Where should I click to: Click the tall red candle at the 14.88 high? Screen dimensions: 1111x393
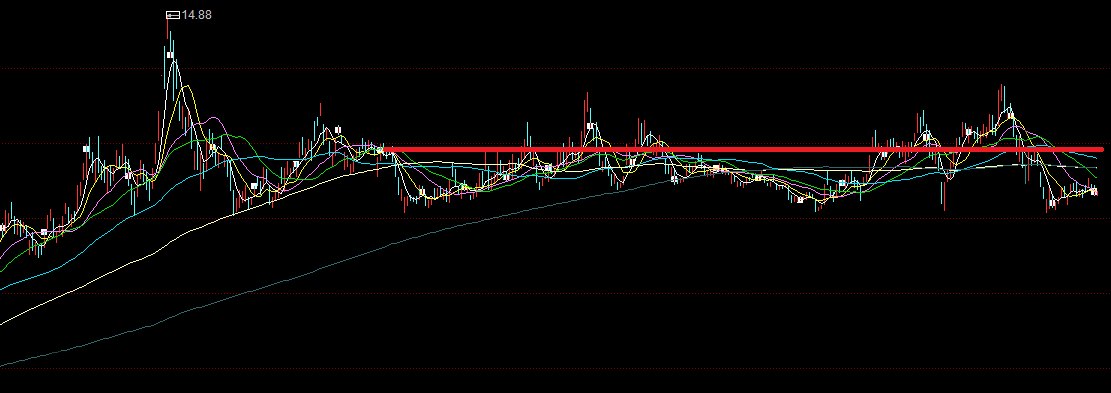(168, 28)
